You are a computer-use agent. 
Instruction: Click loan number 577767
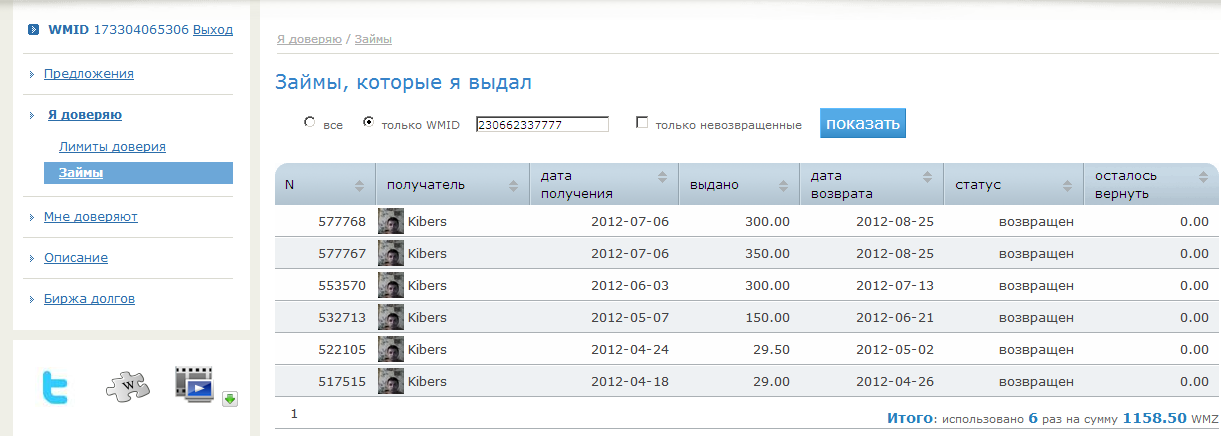point(342,254)
